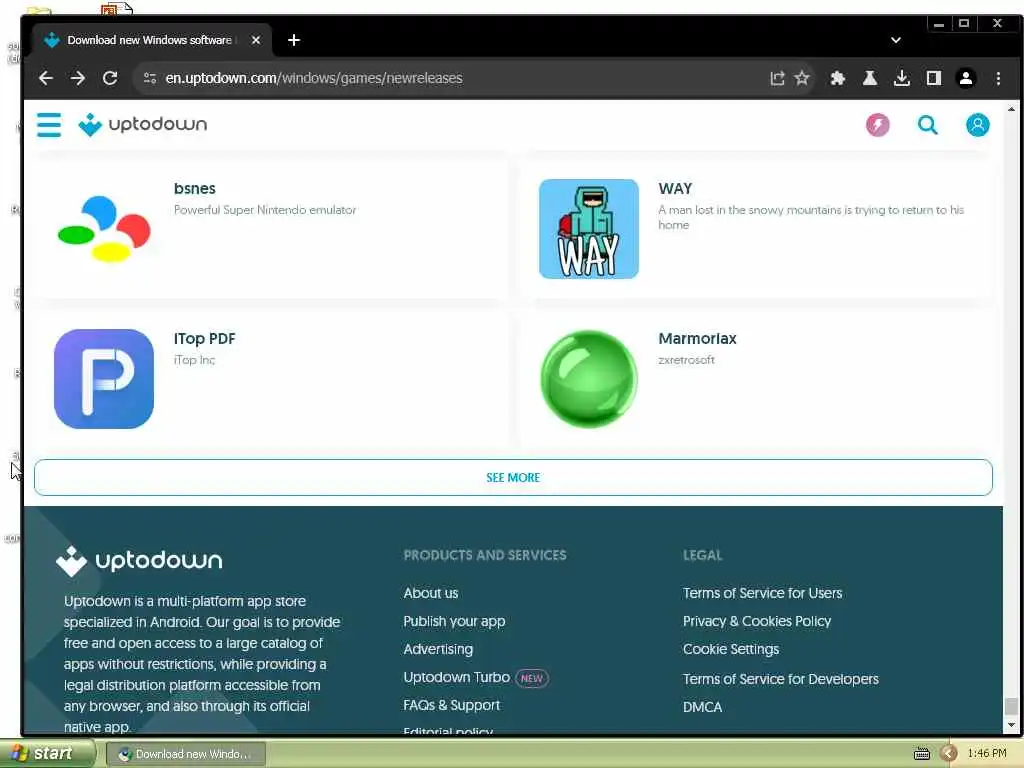This screenshot has width=1024, height=768.
Task: Click the 1:46 PM taskbar clock
Action: [x=987, y=754]
